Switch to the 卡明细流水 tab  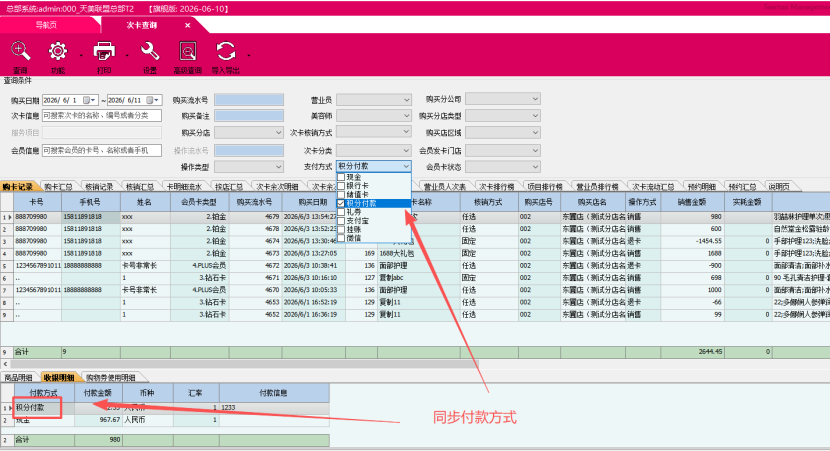coord(184,187)
